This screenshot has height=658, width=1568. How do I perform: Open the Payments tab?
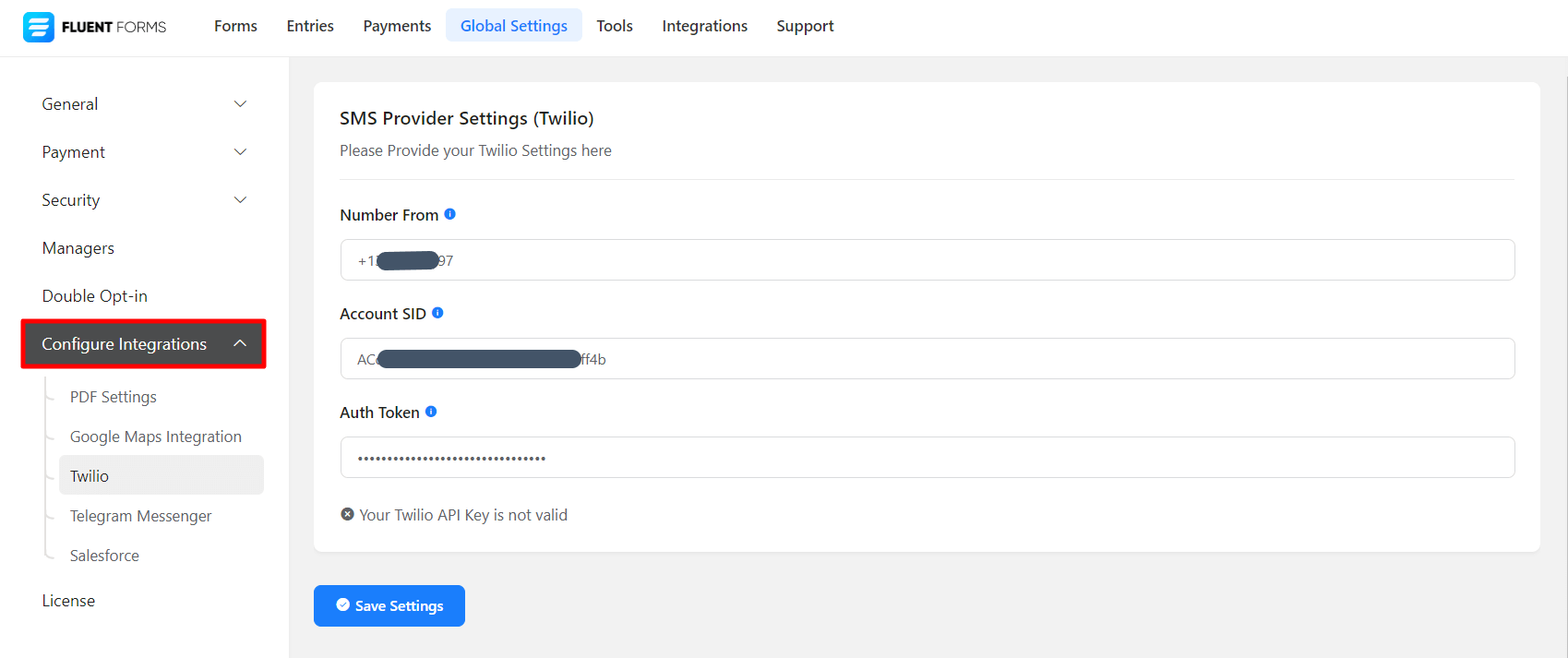397,26
